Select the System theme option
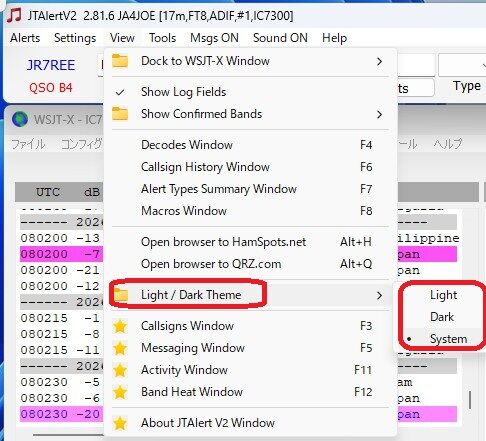The image size is (486, 441). click(x=448, y=339)
